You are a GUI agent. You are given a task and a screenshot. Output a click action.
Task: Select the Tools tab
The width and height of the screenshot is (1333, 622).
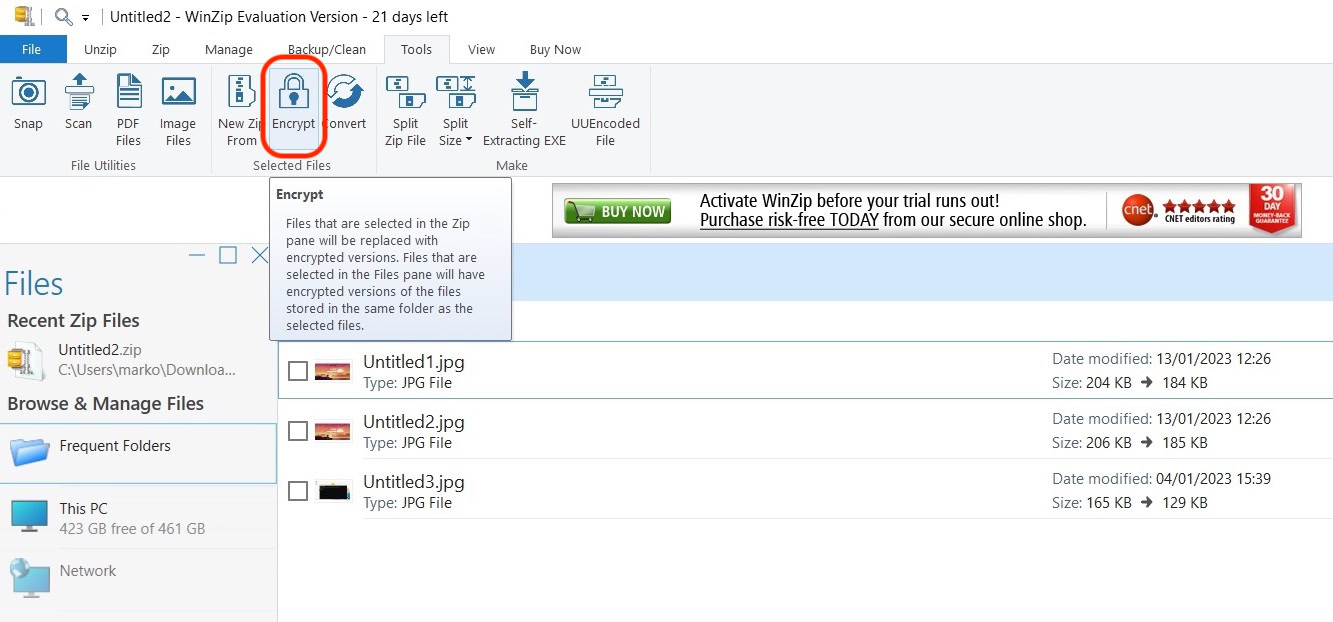click(x=416, y=49)
